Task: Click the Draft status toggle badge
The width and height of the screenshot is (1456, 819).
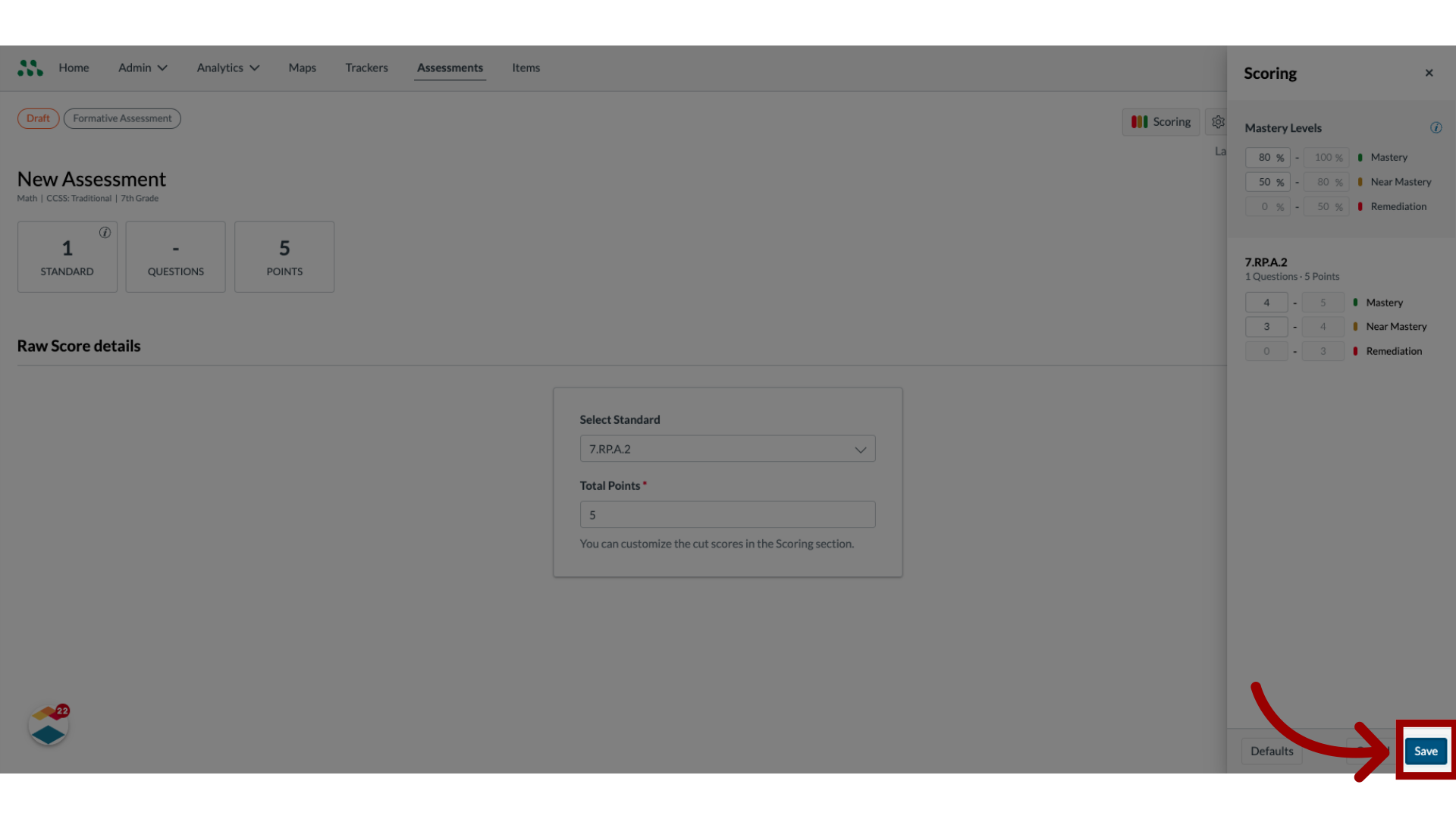Action: [x=38, y=118]
